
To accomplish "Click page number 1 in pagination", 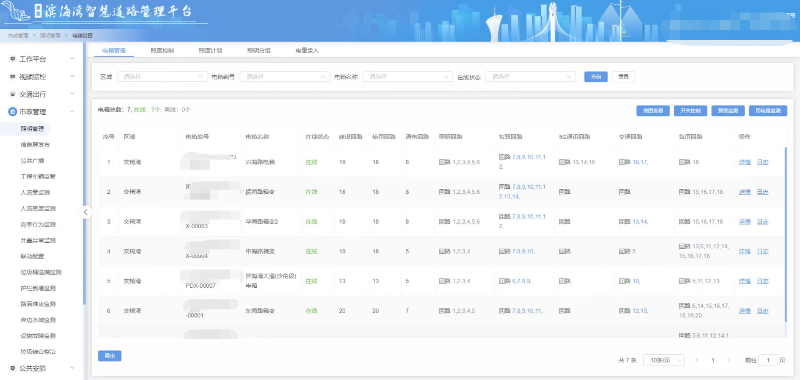I will click(x=713, y=360).
